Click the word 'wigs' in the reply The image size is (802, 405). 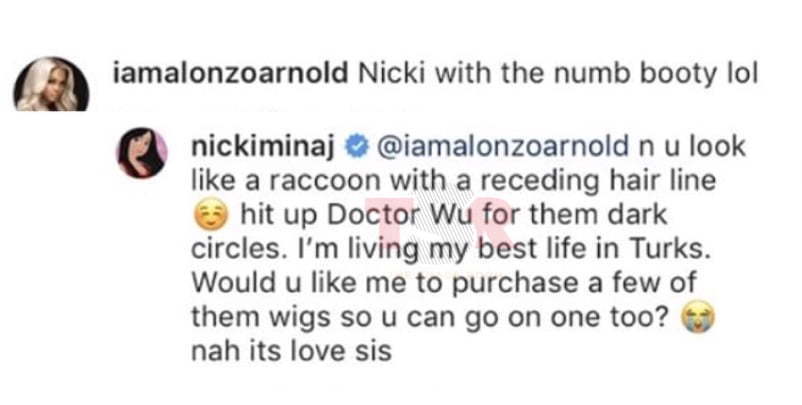pos(296,319)
